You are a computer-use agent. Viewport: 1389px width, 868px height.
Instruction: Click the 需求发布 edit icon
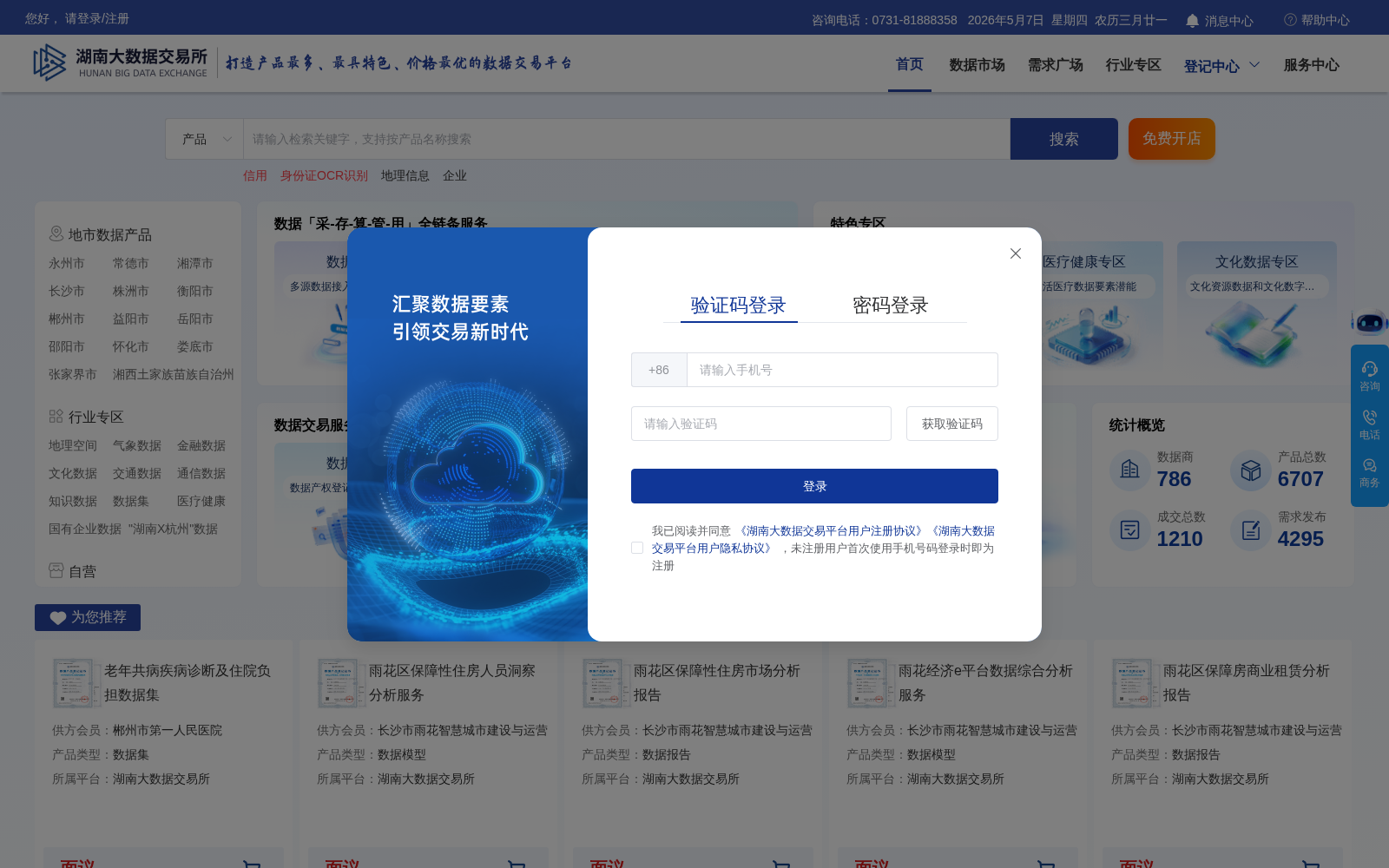click(x=1251, y=529)
